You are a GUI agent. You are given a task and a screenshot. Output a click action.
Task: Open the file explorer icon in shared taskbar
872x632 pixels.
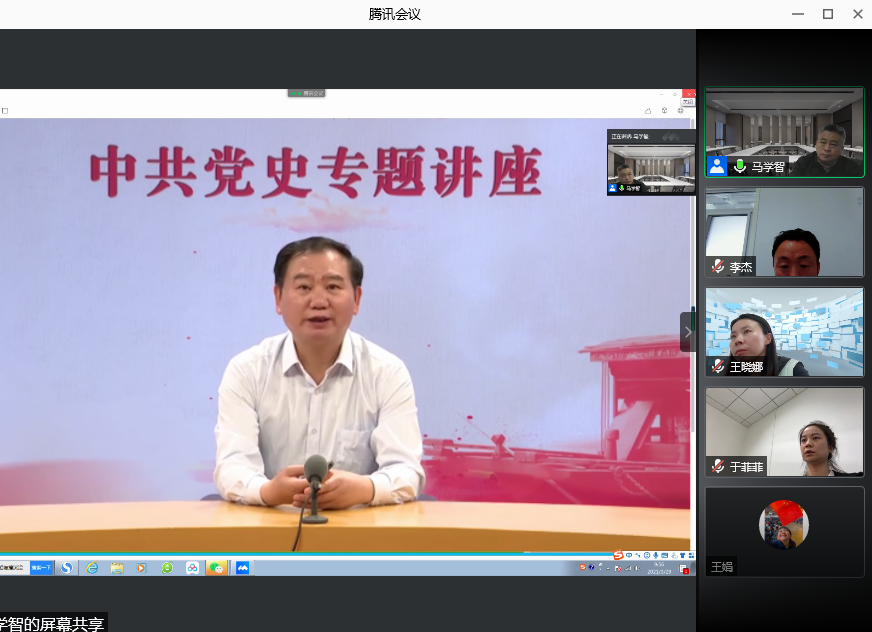click(x=117, y=568)
